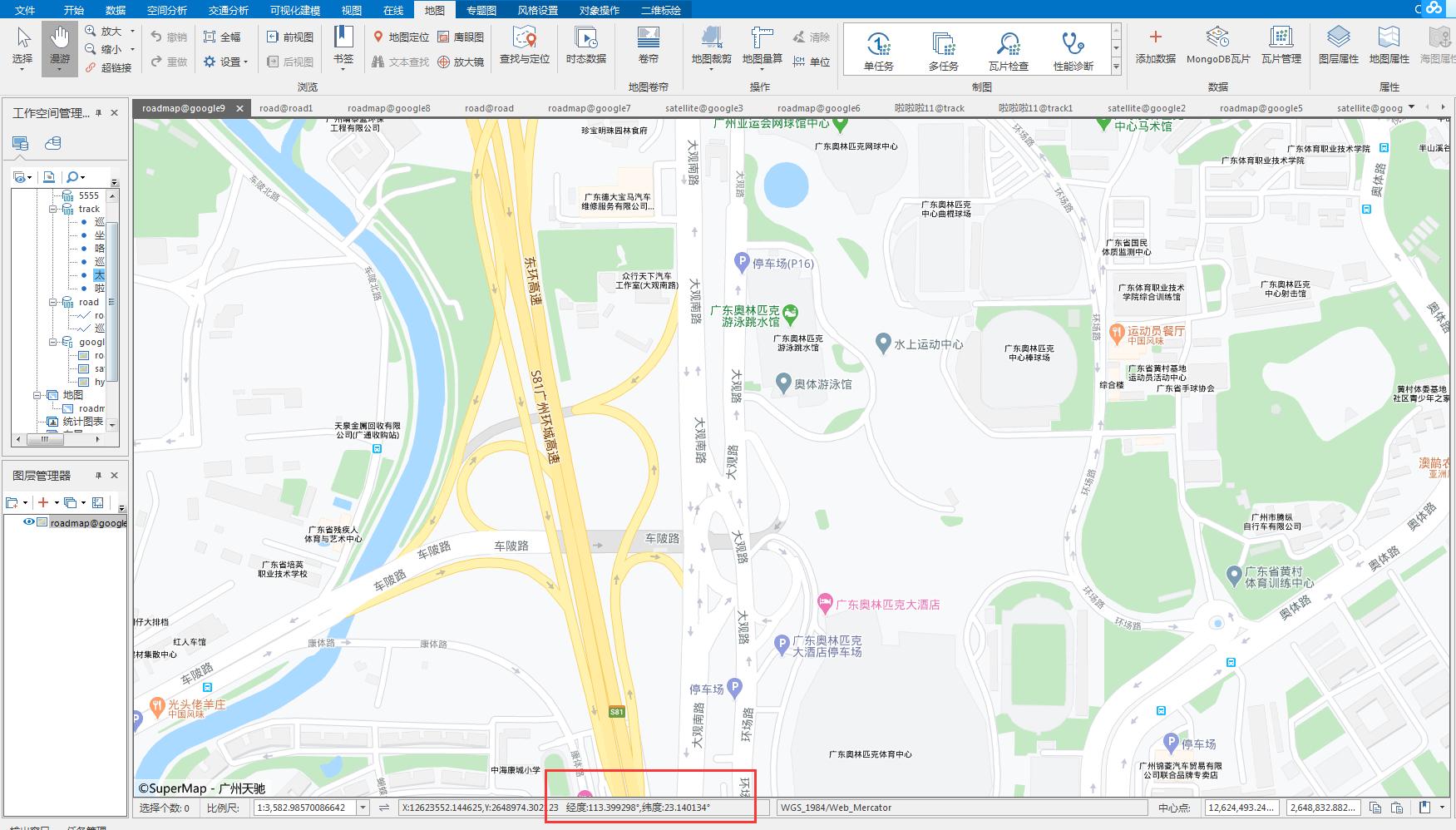Click the center point X coordinate field
1456x830 pixels.
[x=1241, y=808]
